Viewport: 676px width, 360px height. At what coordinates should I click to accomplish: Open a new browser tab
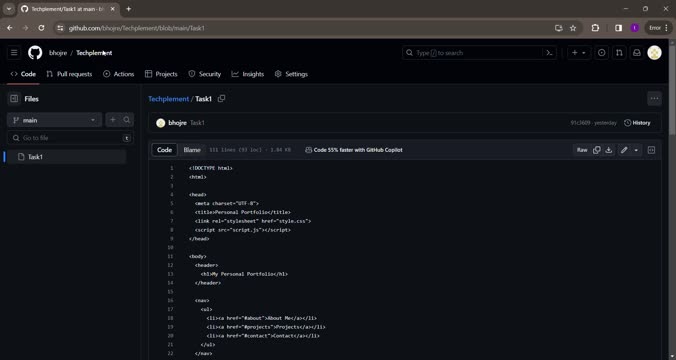[x=128, y=9]
